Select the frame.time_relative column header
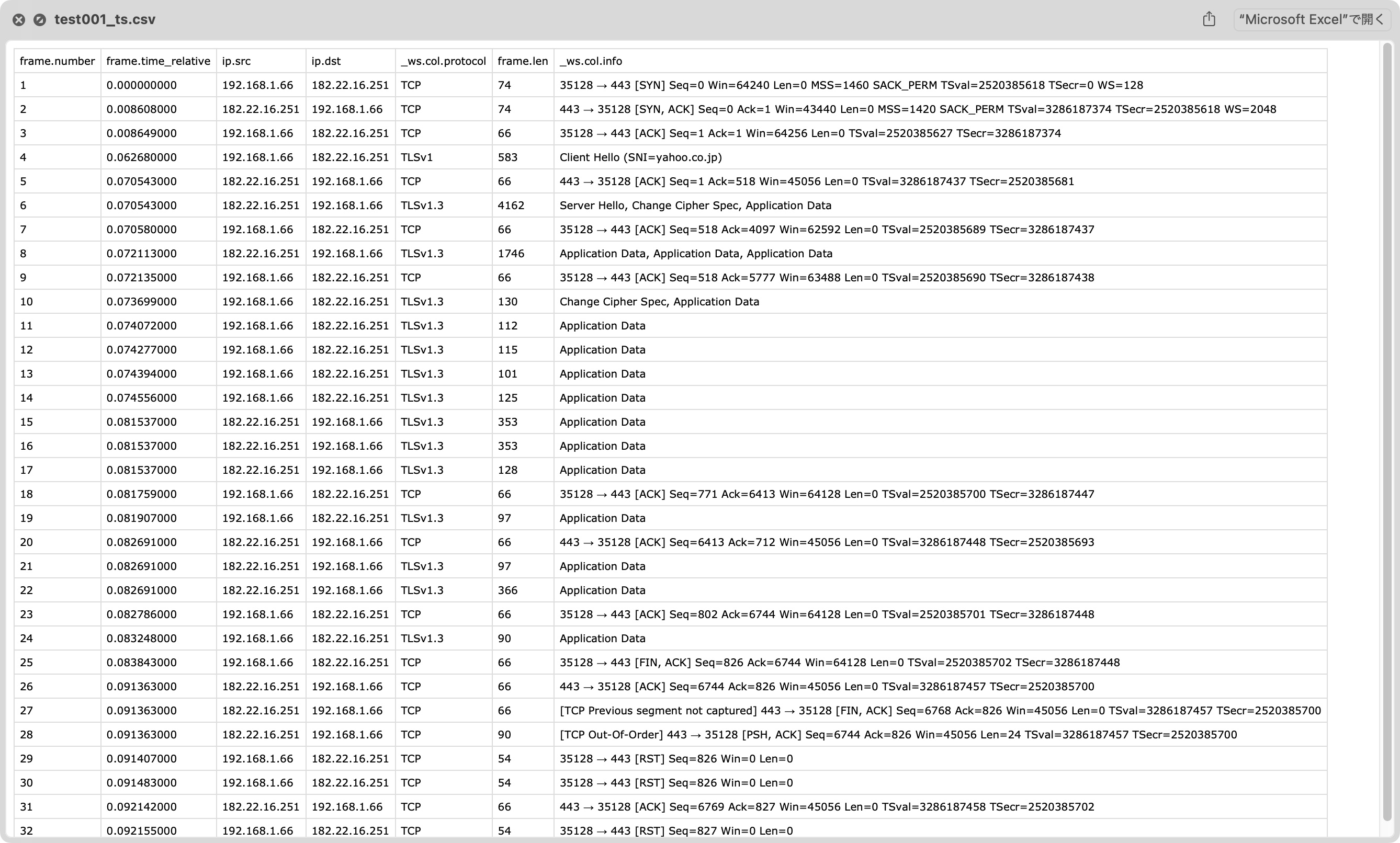Screen dimensions: 1400x843 click(x=158, y=61)
